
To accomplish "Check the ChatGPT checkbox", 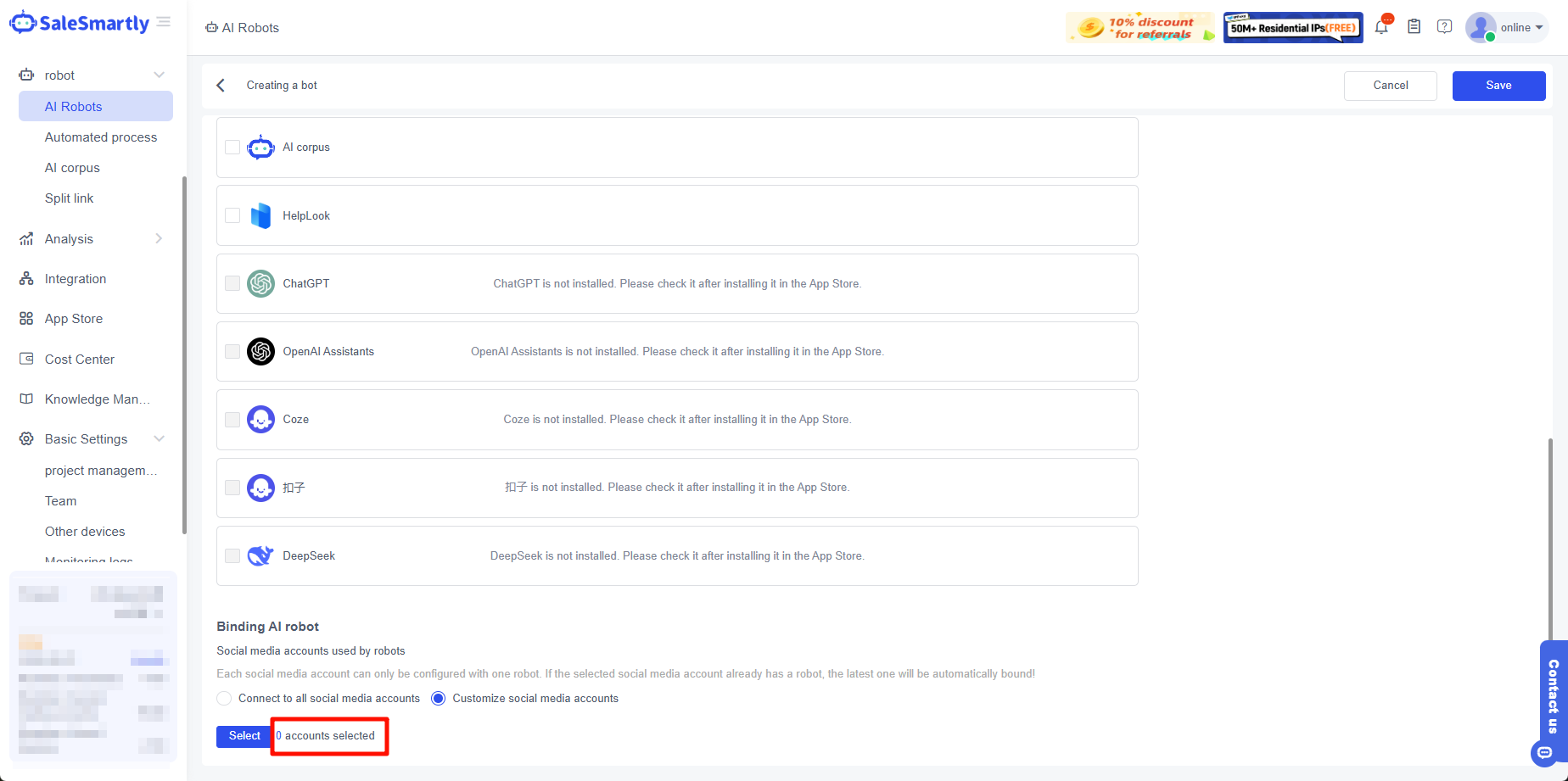I will tap(232, 283).
